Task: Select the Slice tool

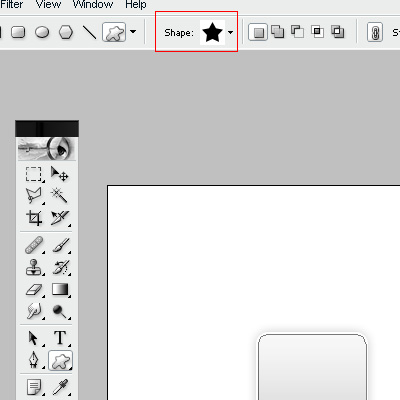Action: [x=60, y=218]
